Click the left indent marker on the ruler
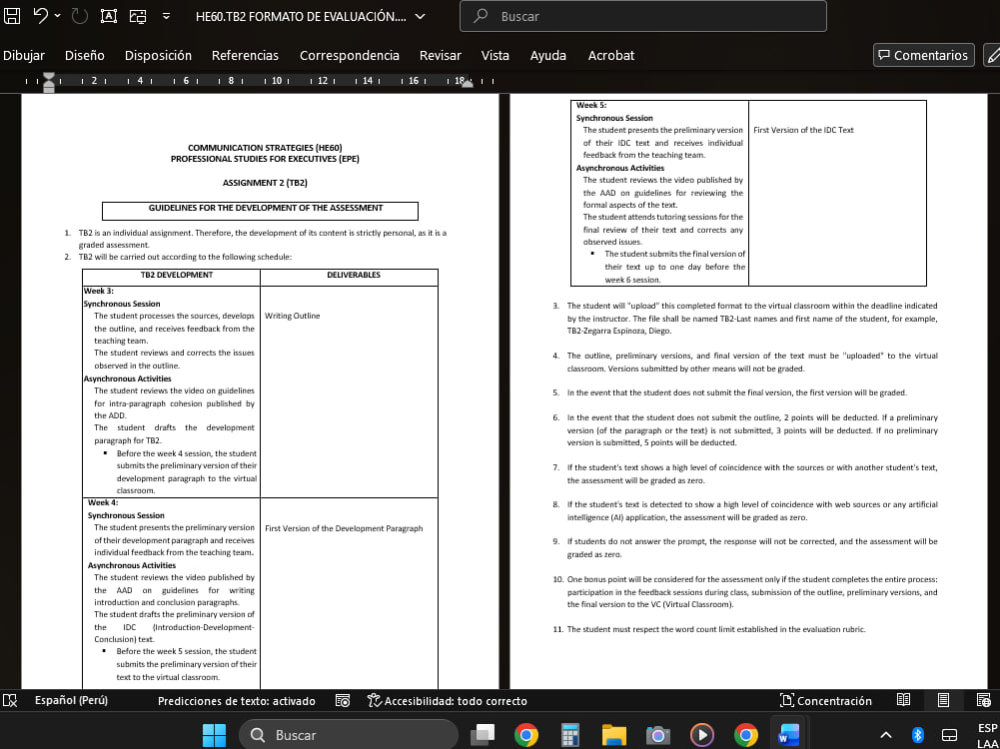1000x749 pixels. pos(48,82)
